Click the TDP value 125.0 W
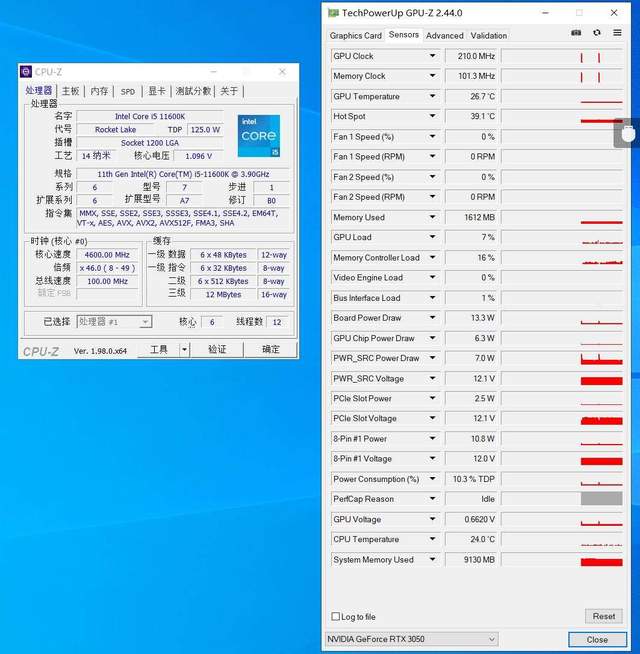The width and height of the screenshot is (640, 654). pyautogui.click(x=205, y=130)
